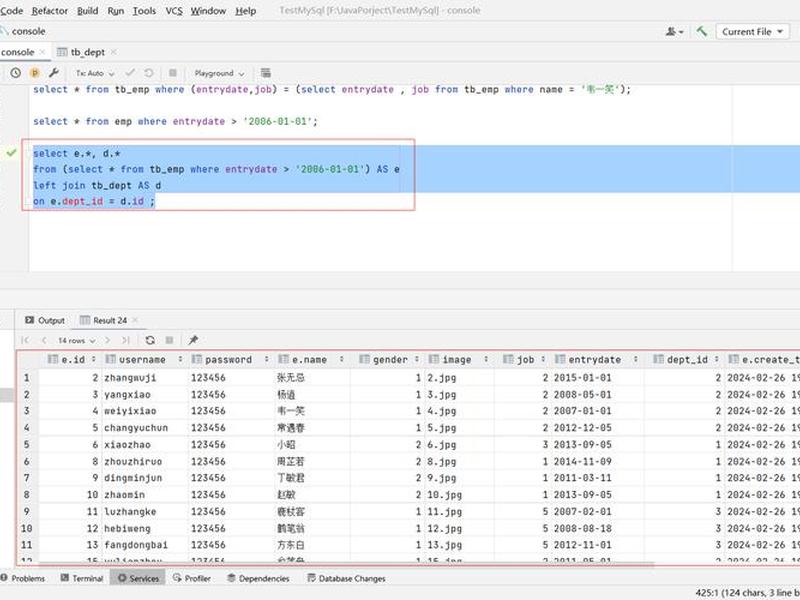Open the Dependencies tool window

click(x=258, y=578)
